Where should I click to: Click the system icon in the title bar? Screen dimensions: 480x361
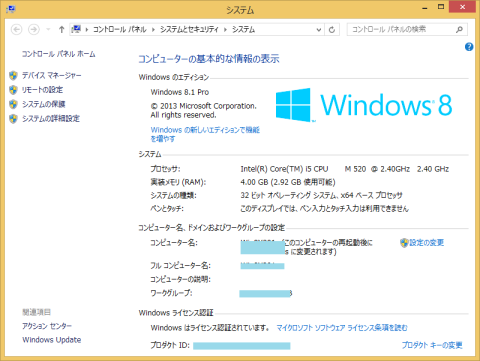(x=11, y=9)
